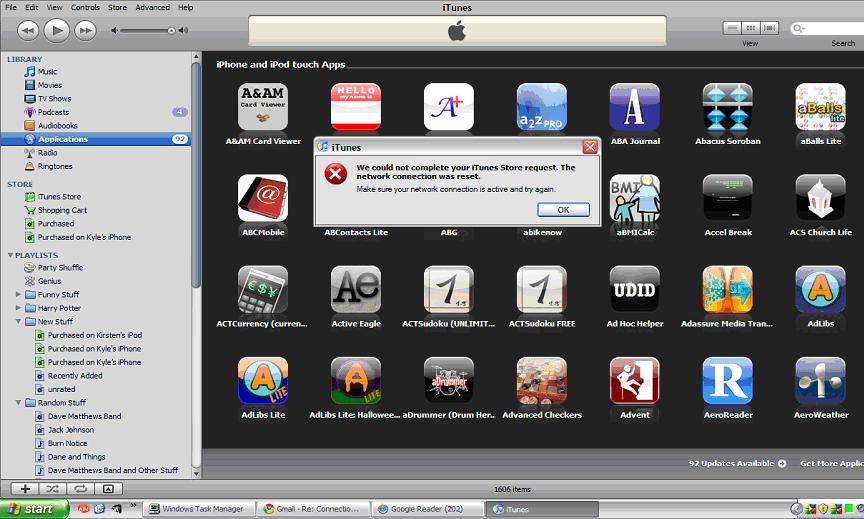Click the sidebar vertical scrollbar thumb

[x=196, y=175]
